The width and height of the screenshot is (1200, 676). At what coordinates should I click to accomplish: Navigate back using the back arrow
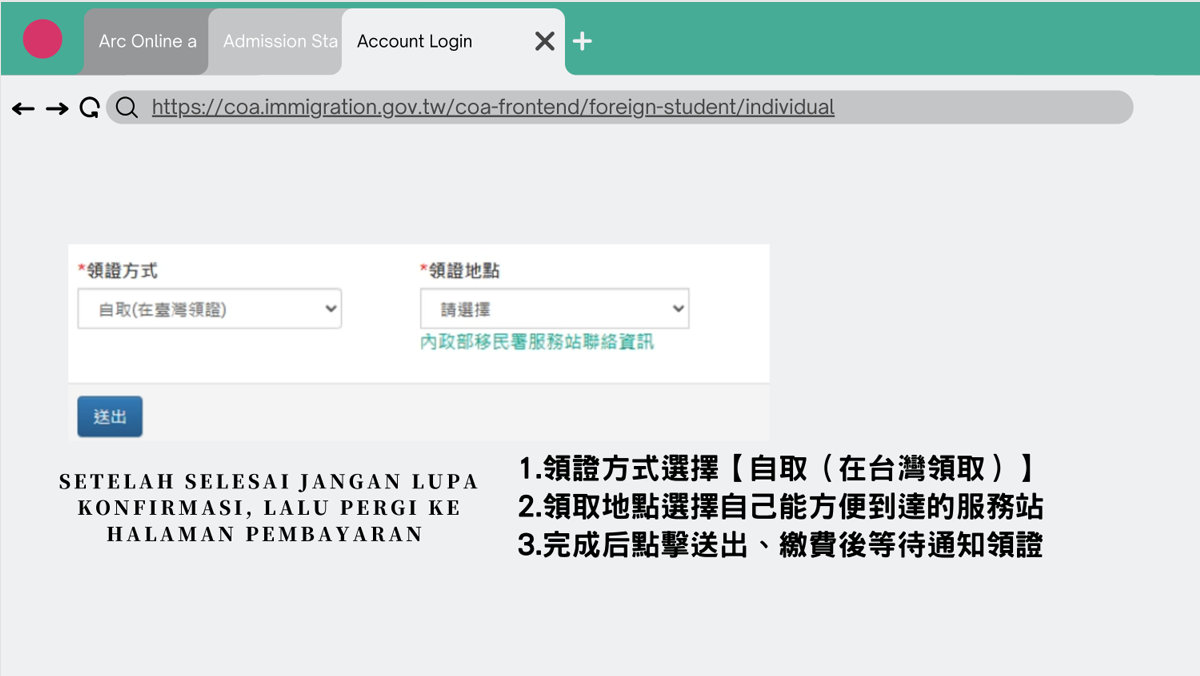24,107
